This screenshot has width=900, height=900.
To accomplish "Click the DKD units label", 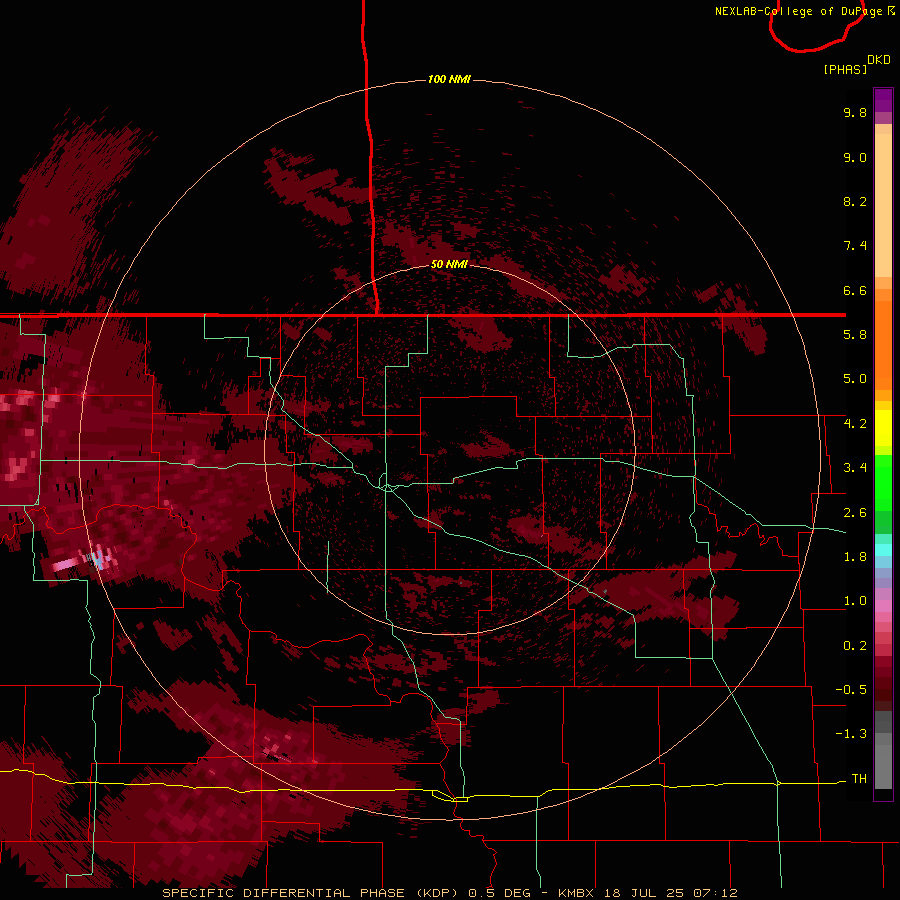I will [x=879, y=60].
